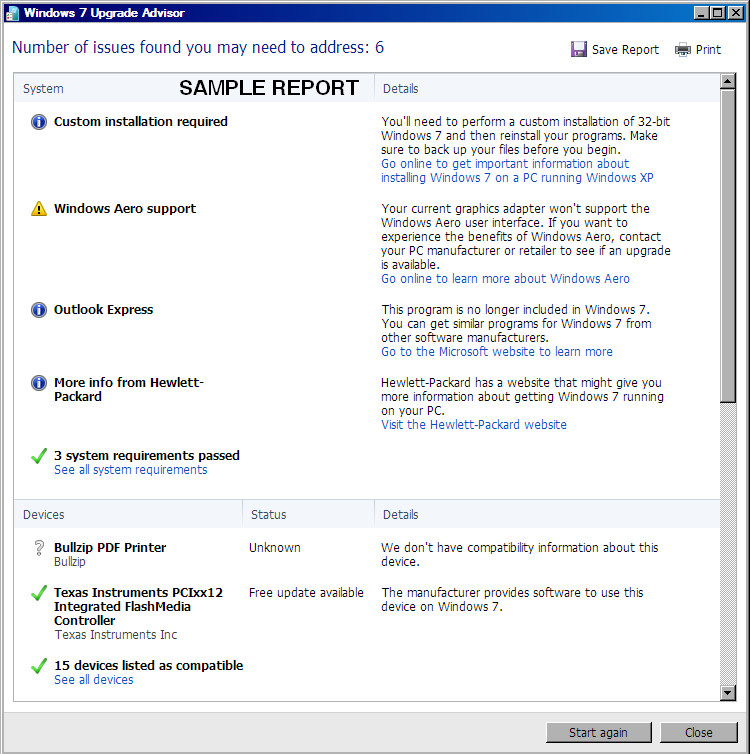Viewport: 750px width, 754px height.
Task: Click the Number of issues found heading
Action: tap(198, 48)
